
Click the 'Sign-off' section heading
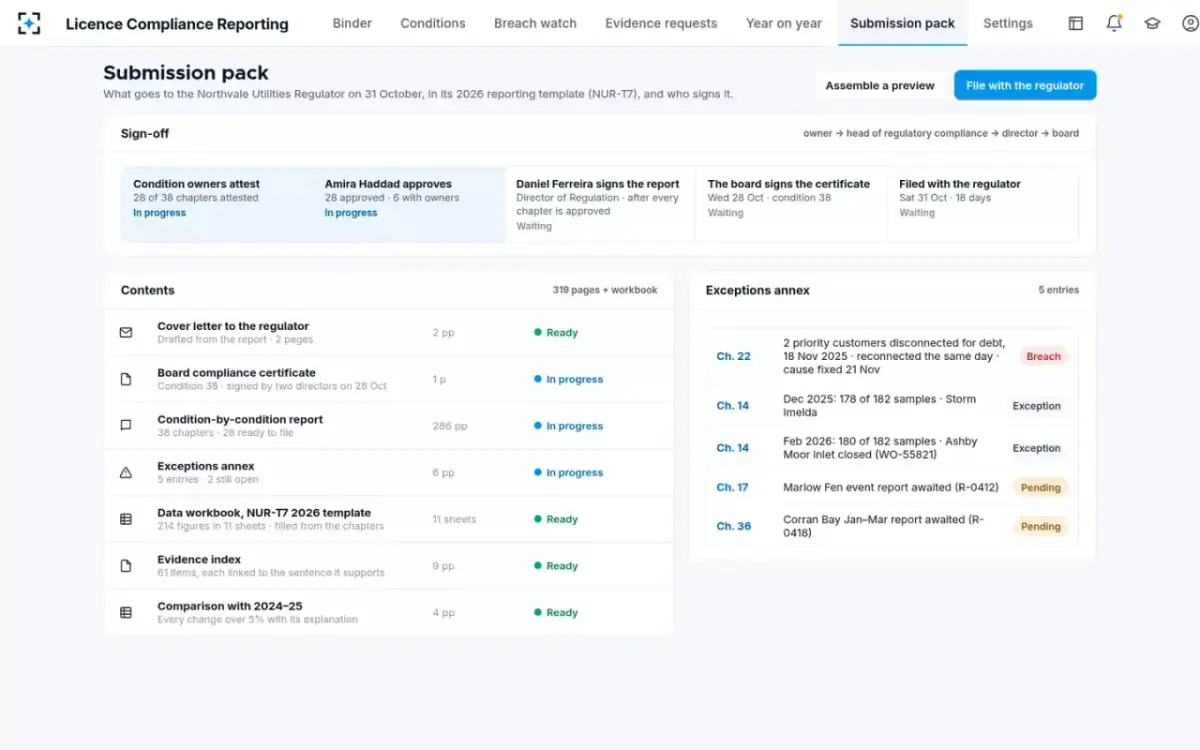[x=145, y=133]
